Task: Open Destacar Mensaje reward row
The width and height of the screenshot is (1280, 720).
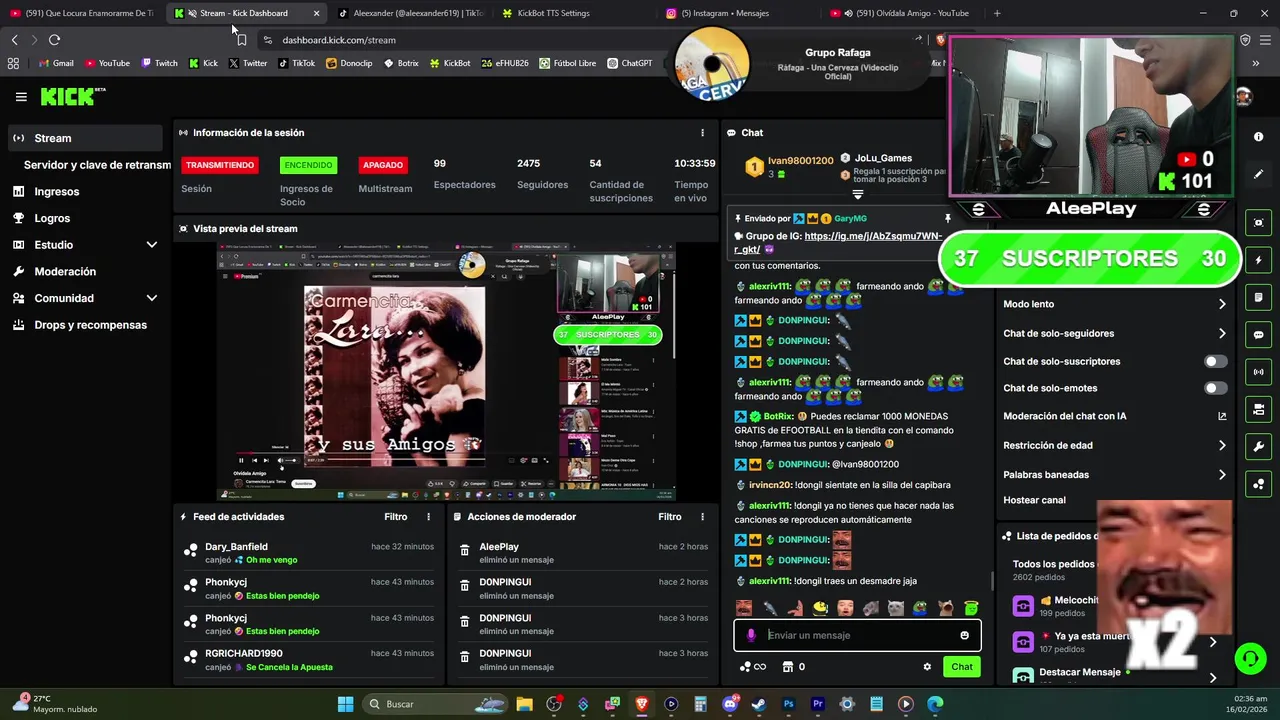Action: (1114, 677)
